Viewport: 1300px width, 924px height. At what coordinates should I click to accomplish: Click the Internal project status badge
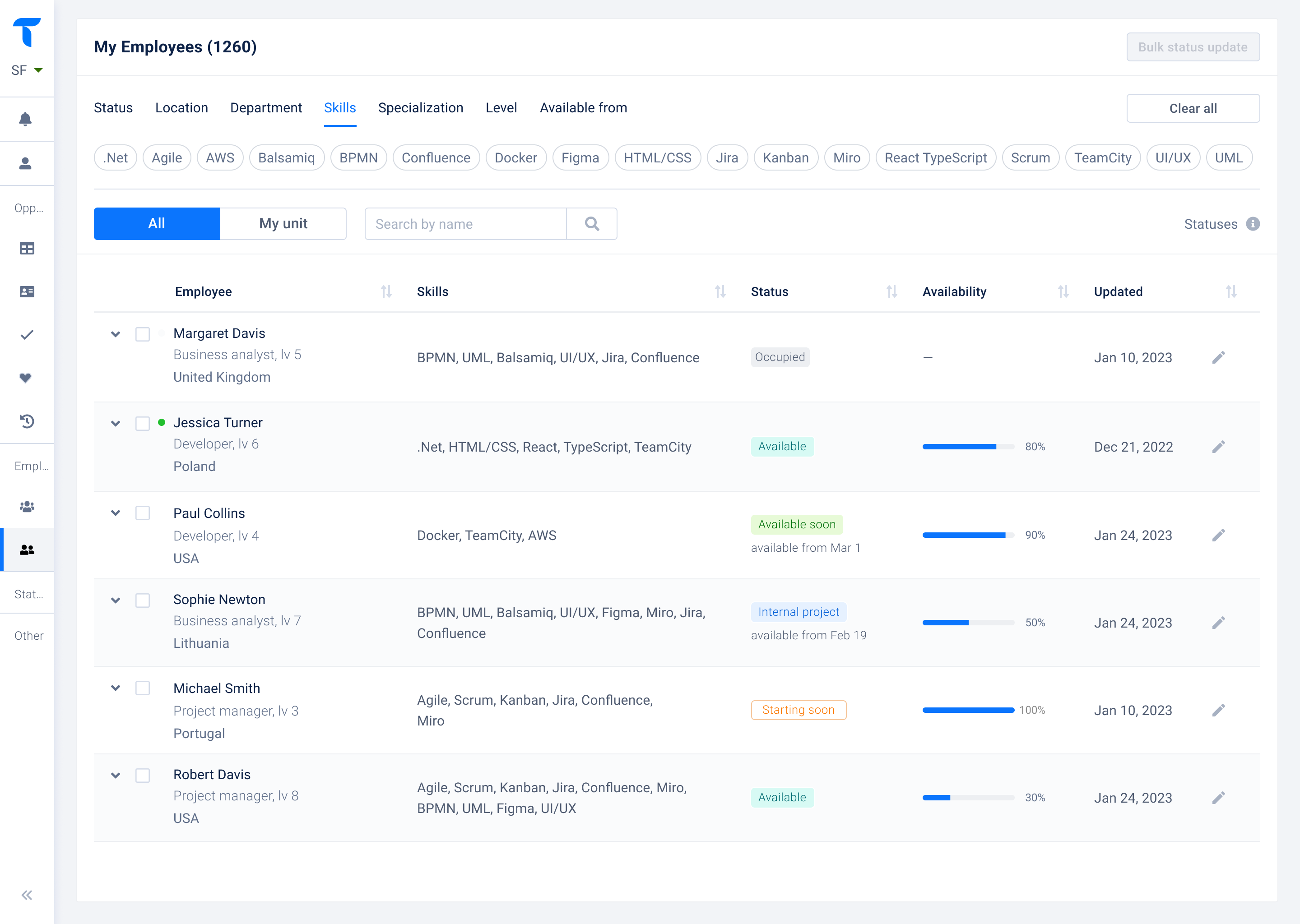pyautogui.click(x=799, y=612)
